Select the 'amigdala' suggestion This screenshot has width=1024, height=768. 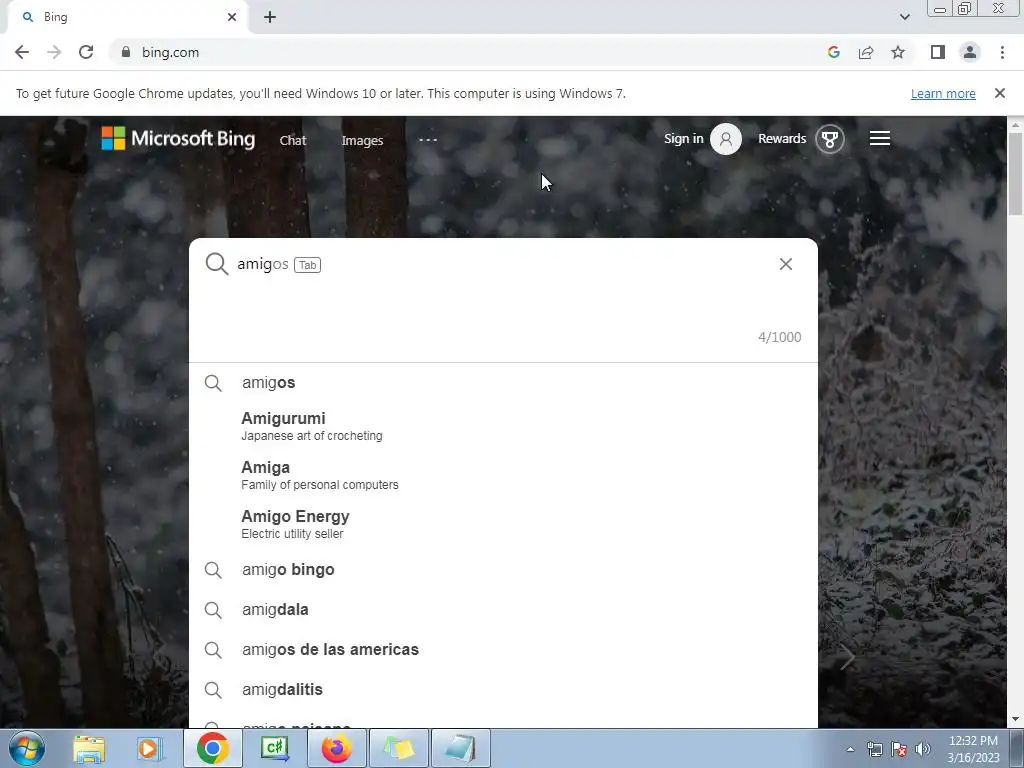click(503, 609)
